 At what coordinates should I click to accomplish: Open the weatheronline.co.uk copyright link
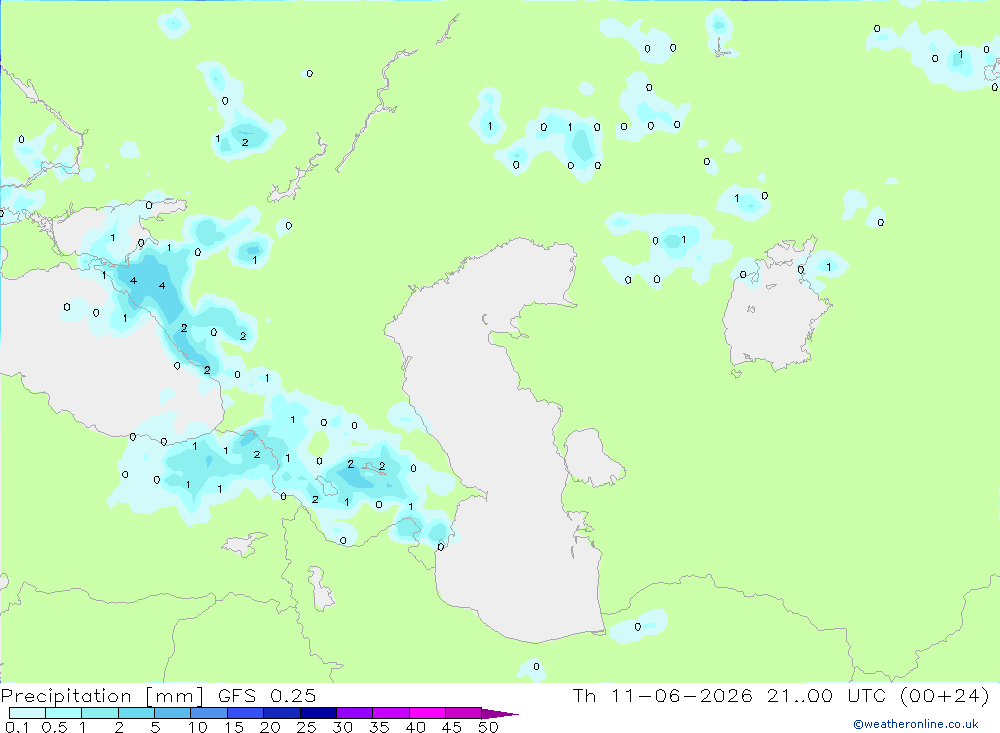pos(916,724)
